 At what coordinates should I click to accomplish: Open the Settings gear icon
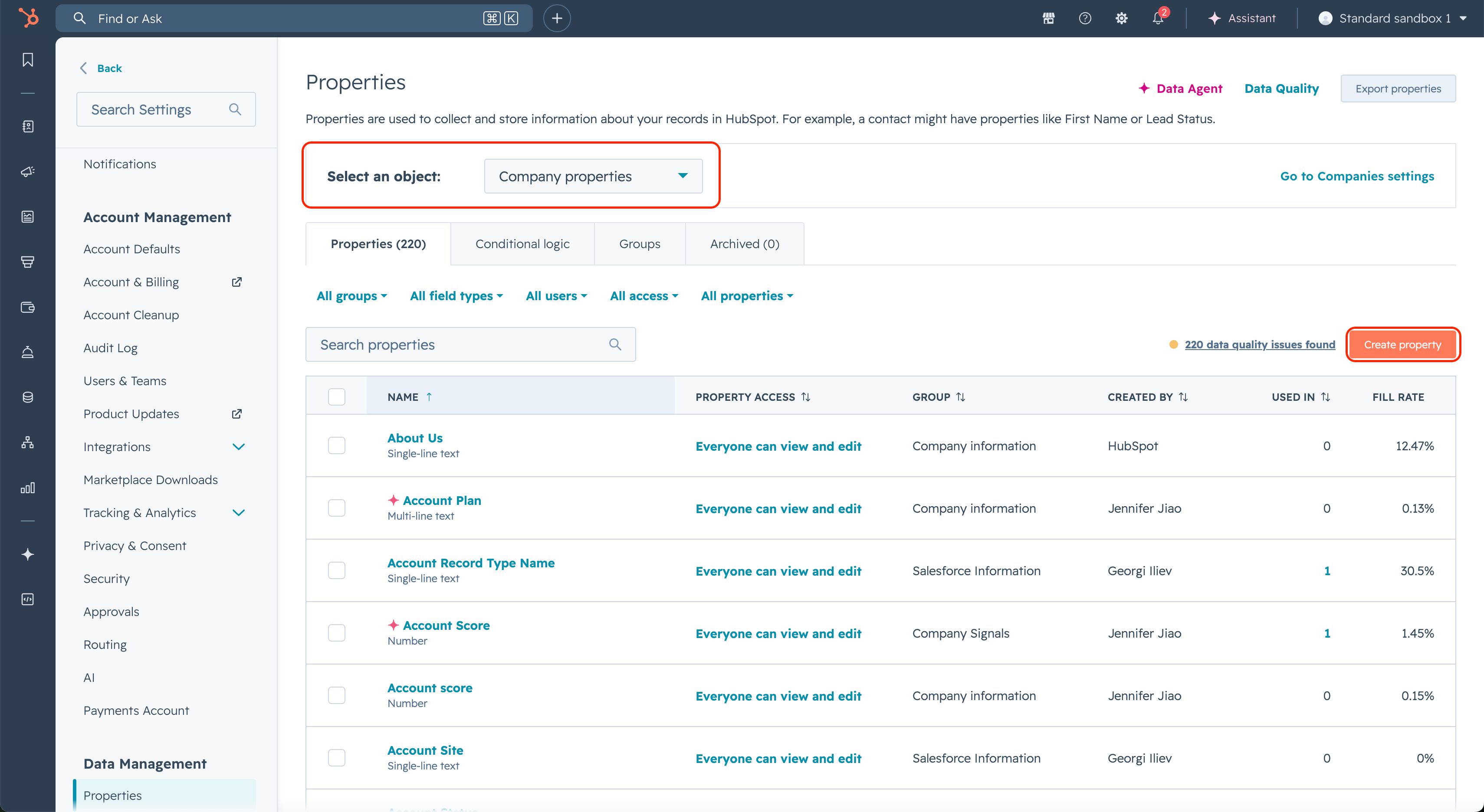point(1121,18)
